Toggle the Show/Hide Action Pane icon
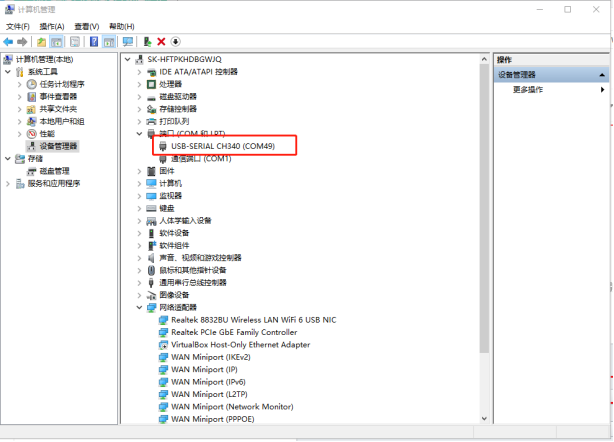The height and width of the screenshot is (442, 614). [109, 41]
